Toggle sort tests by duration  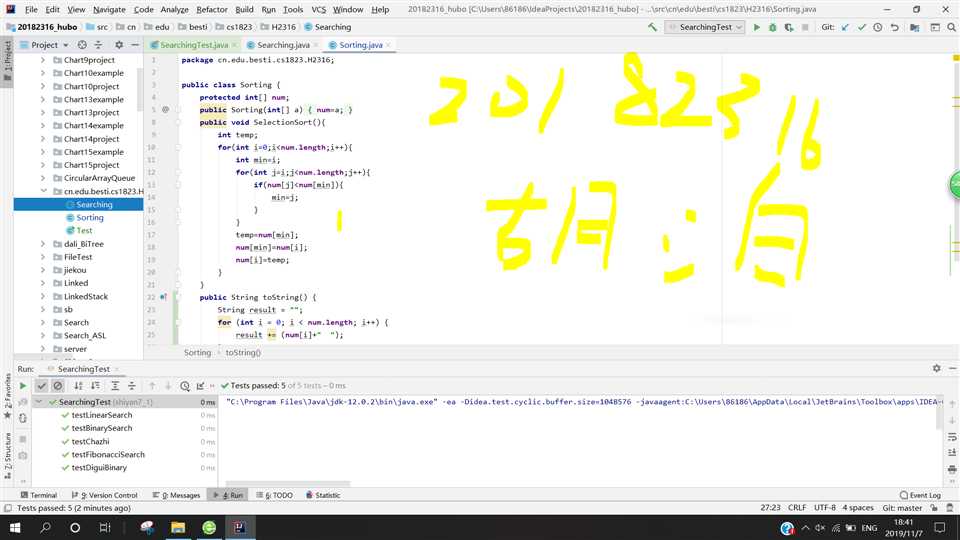[95, 386]
